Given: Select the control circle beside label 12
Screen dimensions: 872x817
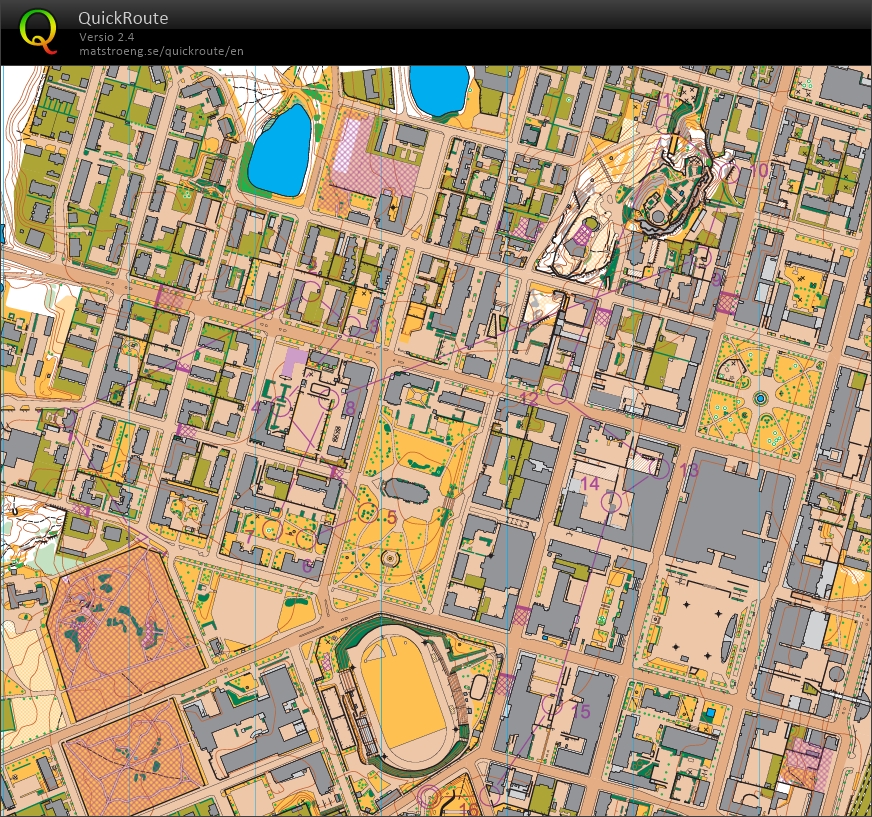Looking at the screenshot, I should click(x=557, y=393).
